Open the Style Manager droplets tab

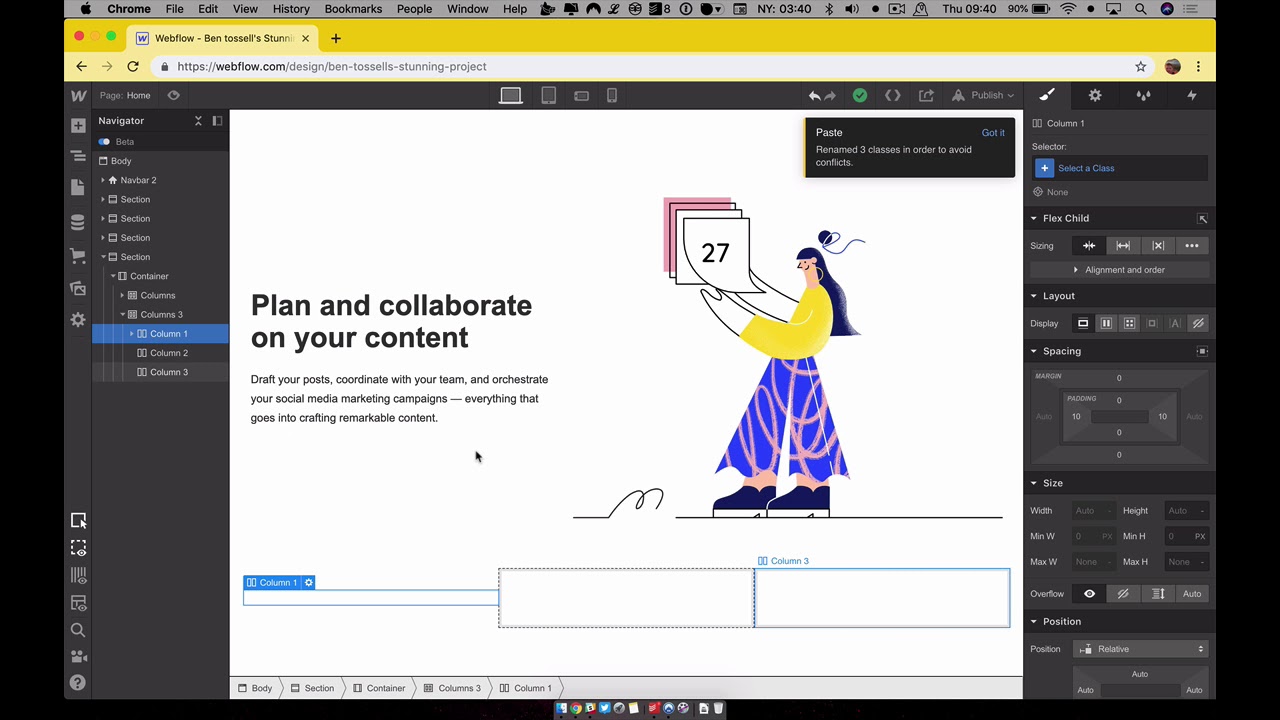coord(1143,95)
